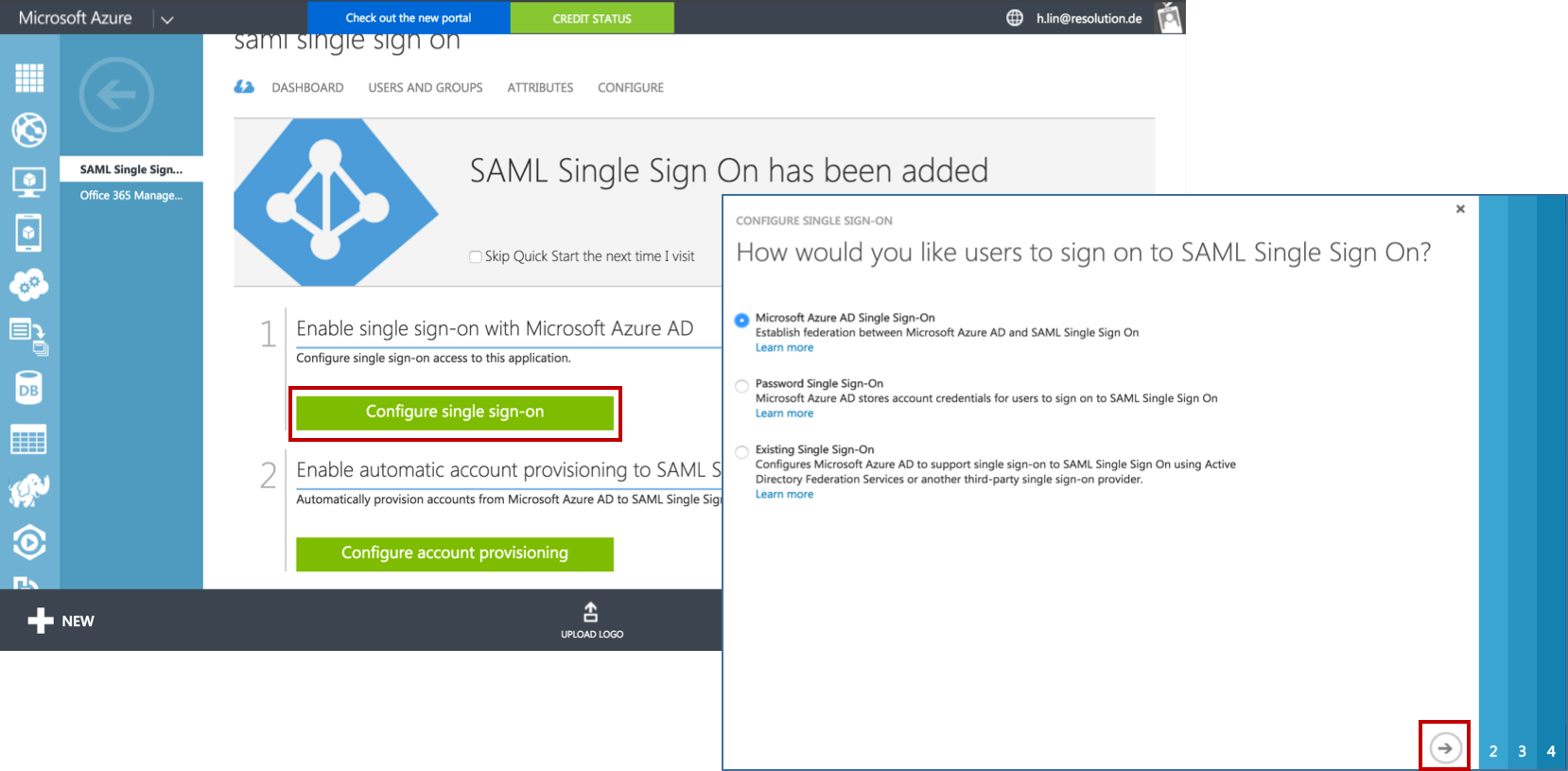Open the all items grid icon in sidebar
This screenshot has height=771, width=1568.
29,78
